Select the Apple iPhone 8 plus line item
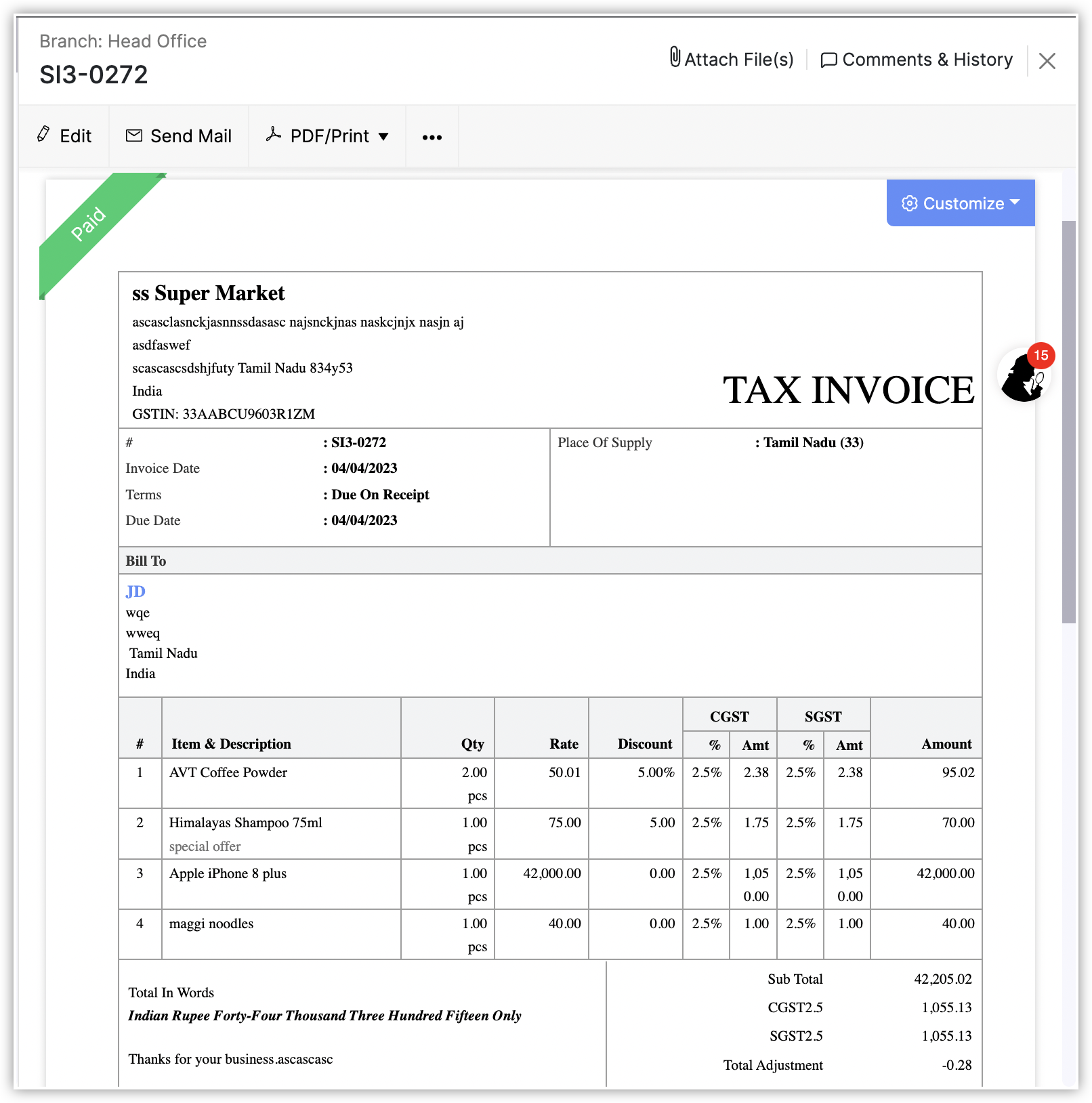 tap(228, 873)
